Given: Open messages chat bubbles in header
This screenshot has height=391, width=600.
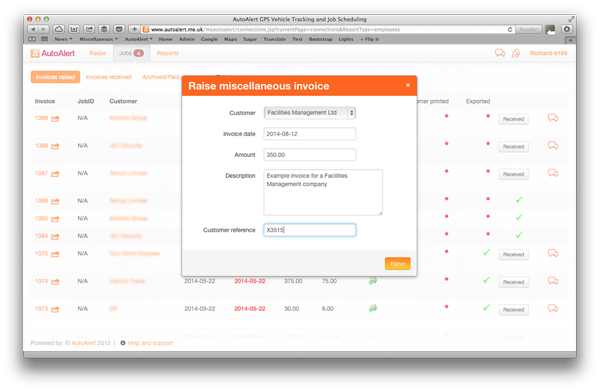Looking at the screenshot, I should click(x=500, y=53).
